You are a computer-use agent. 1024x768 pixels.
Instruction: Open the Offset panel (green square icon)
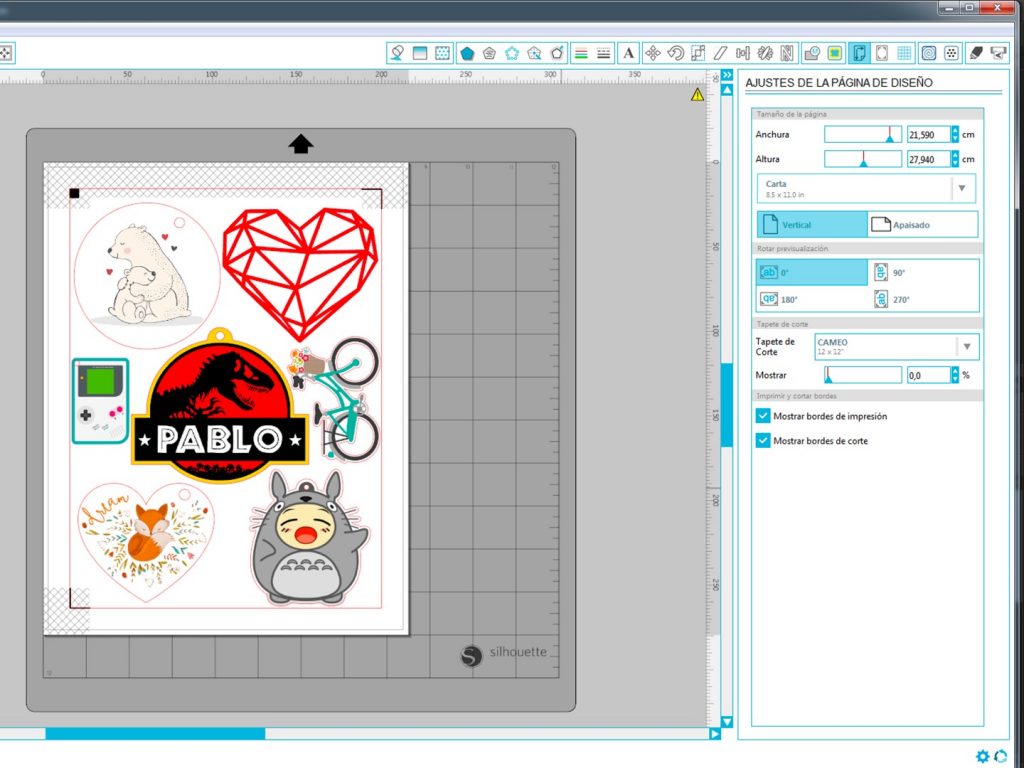coord(835,54)
